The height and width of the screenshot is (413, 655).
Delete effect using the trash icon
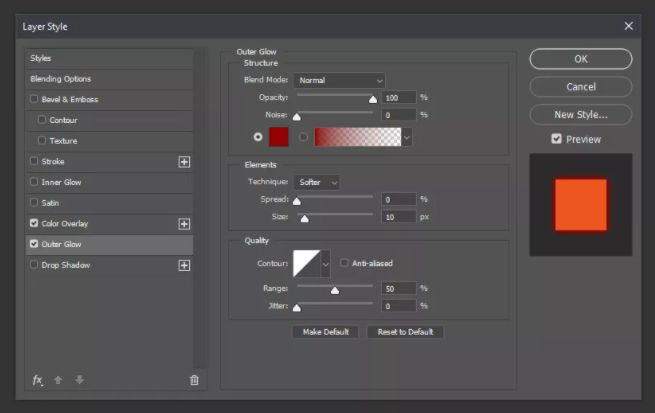point(194,380)
